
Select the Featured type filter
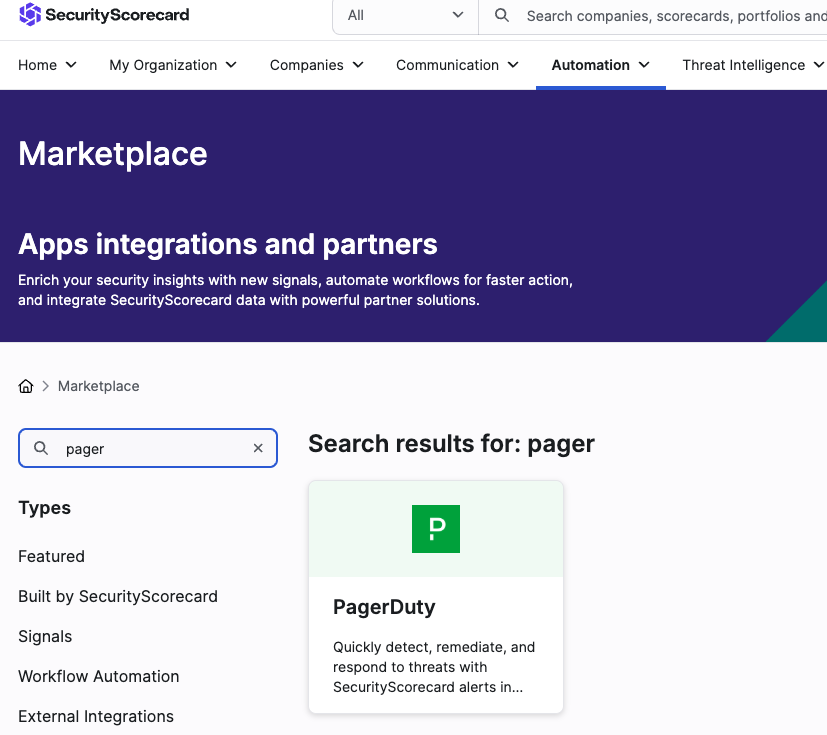pyautogui.click(x=51, y=556)
